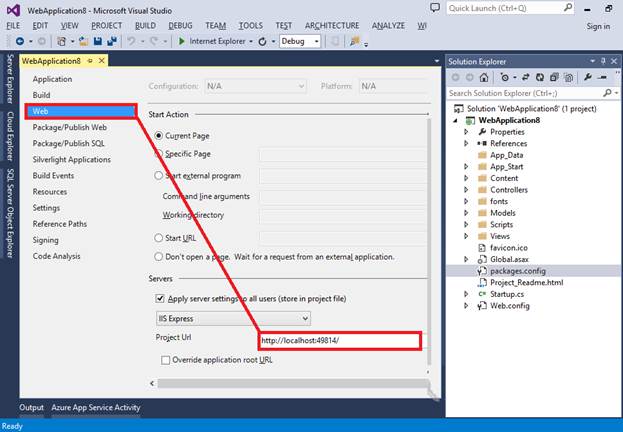Viewport: 623px width, 432px height.
Task: Switch to the Build Events tab
Action: coord(53,175)
